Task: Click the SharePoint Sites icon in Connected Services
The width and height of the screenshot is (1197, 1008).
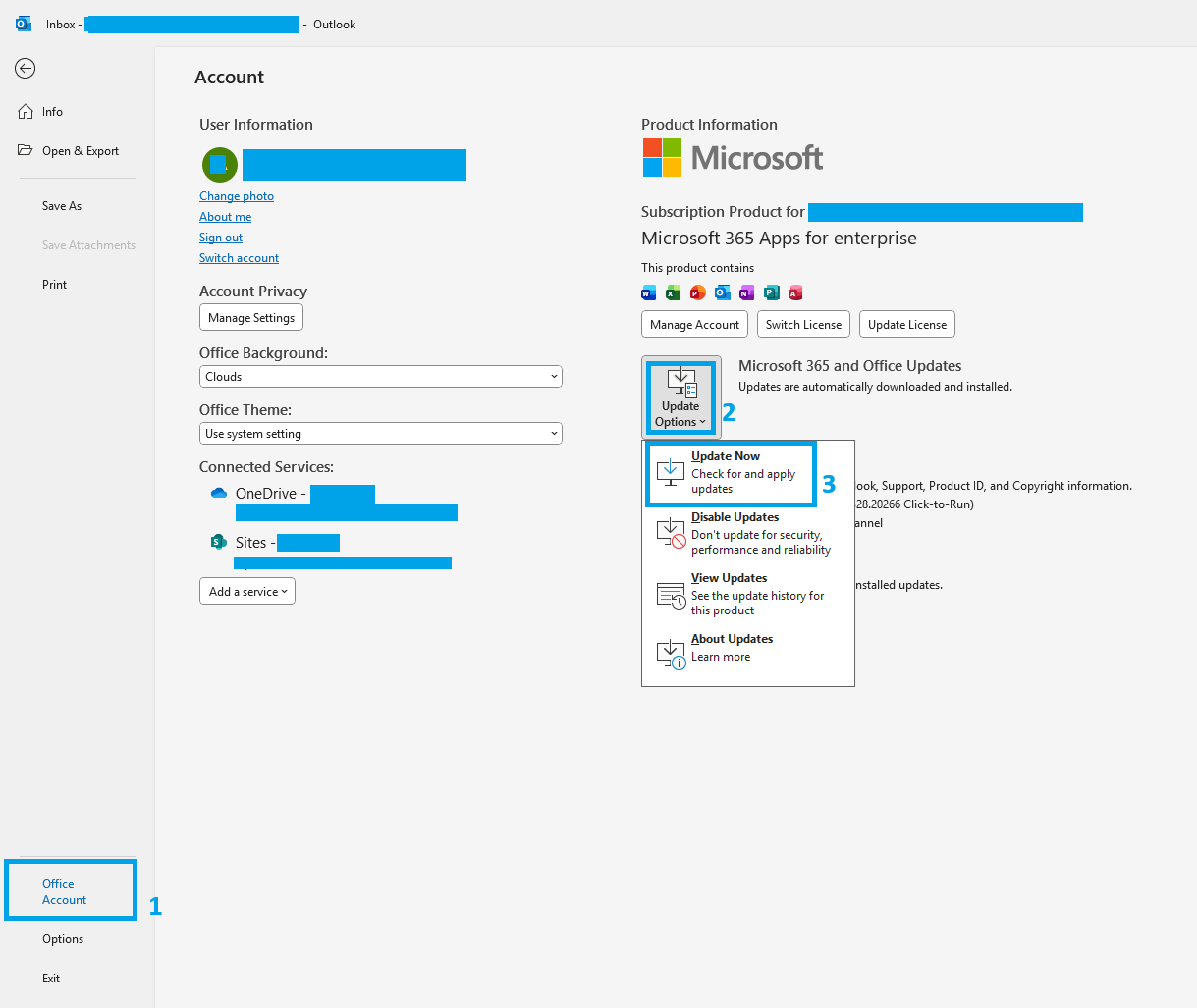Action: tap(219, 542)
